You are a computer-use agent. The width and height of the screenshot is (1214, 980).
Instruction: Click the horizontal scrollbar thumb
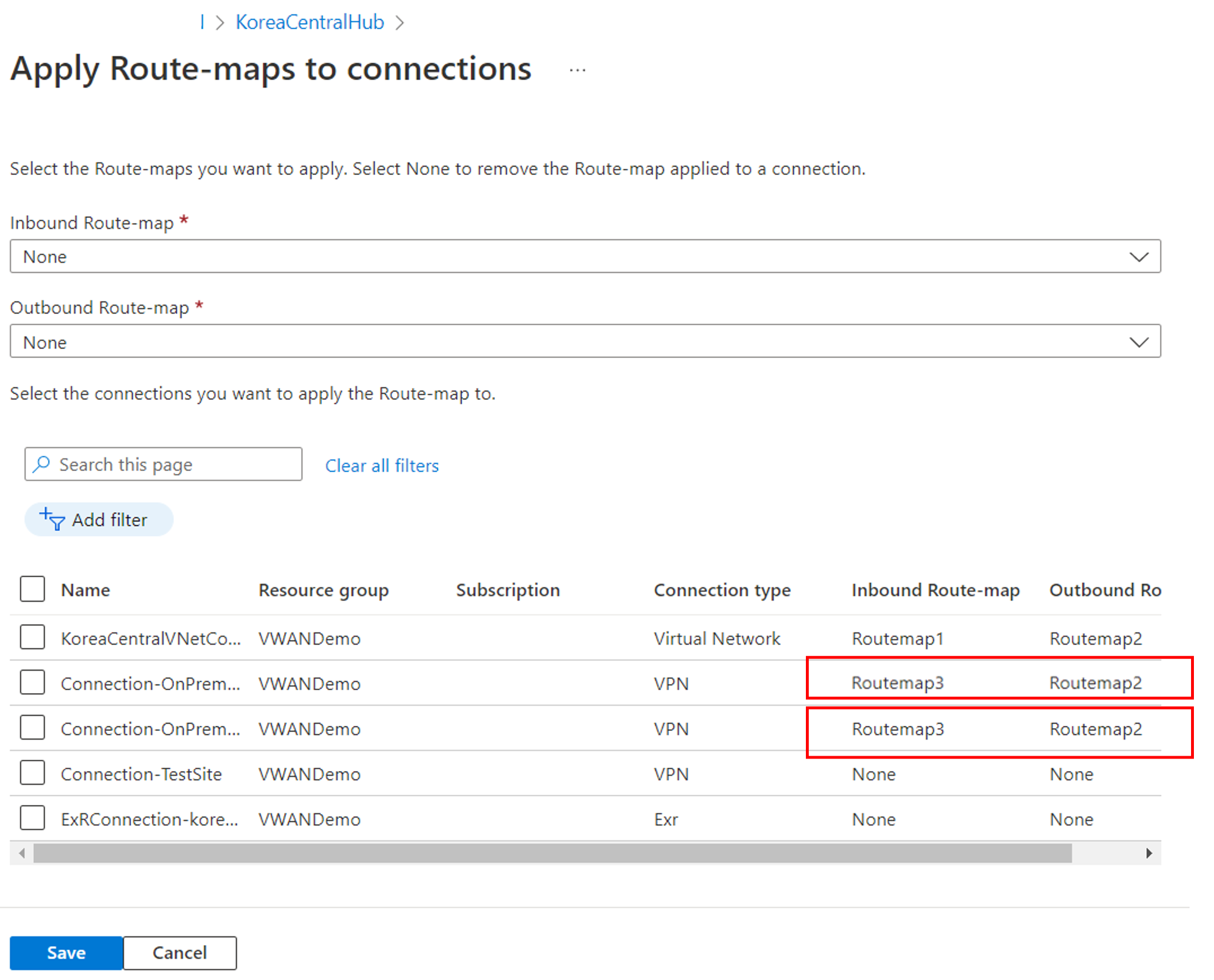click(x=552, y=853)
